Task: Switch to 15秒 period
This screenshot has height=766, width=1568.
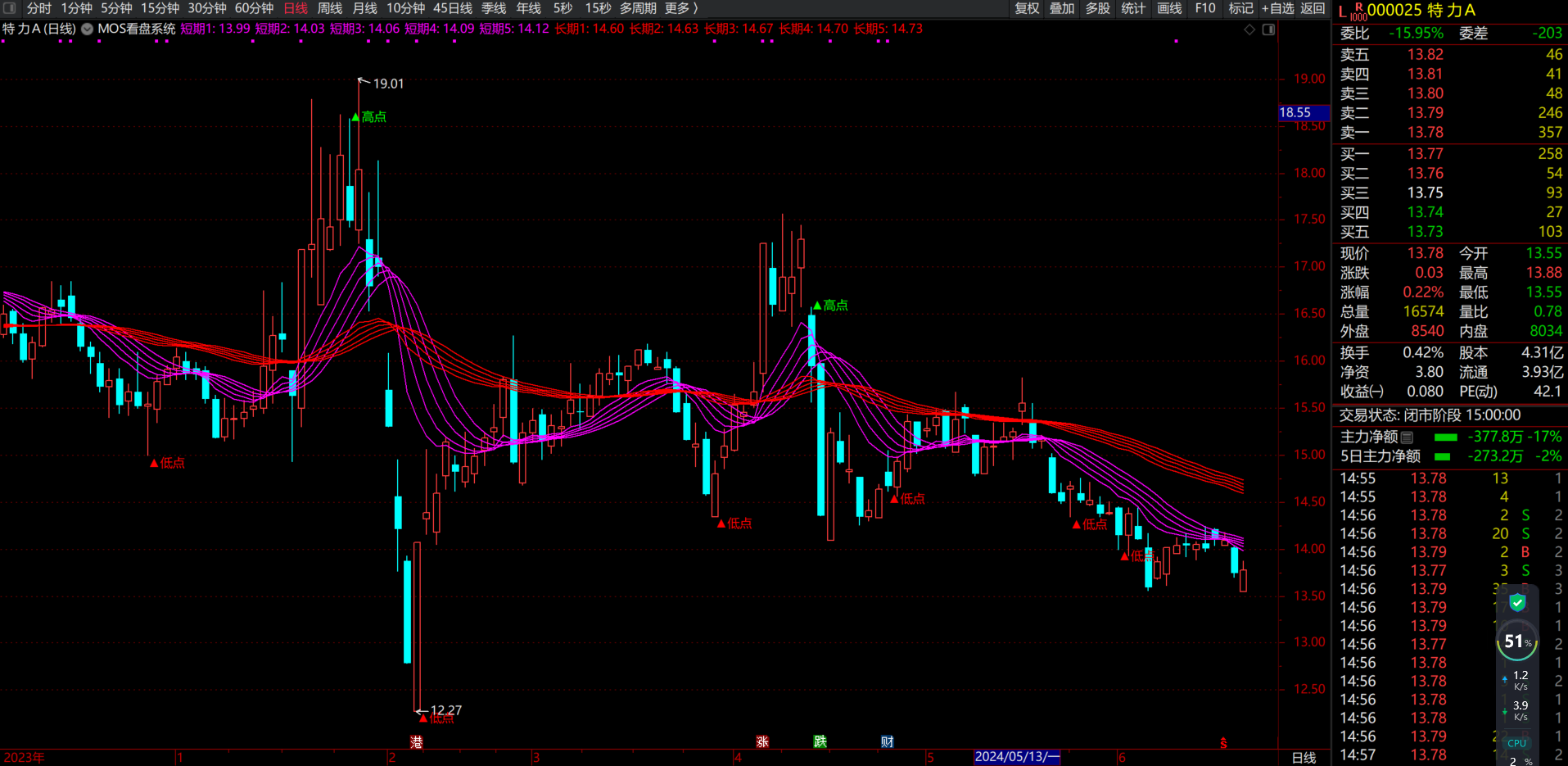Action: click(x=598, y=8)
